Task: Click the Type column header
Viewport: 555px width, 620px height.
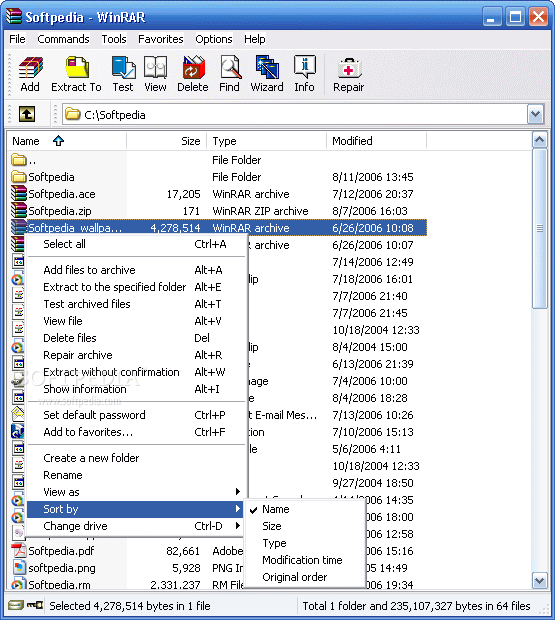Action: point(267,141)
